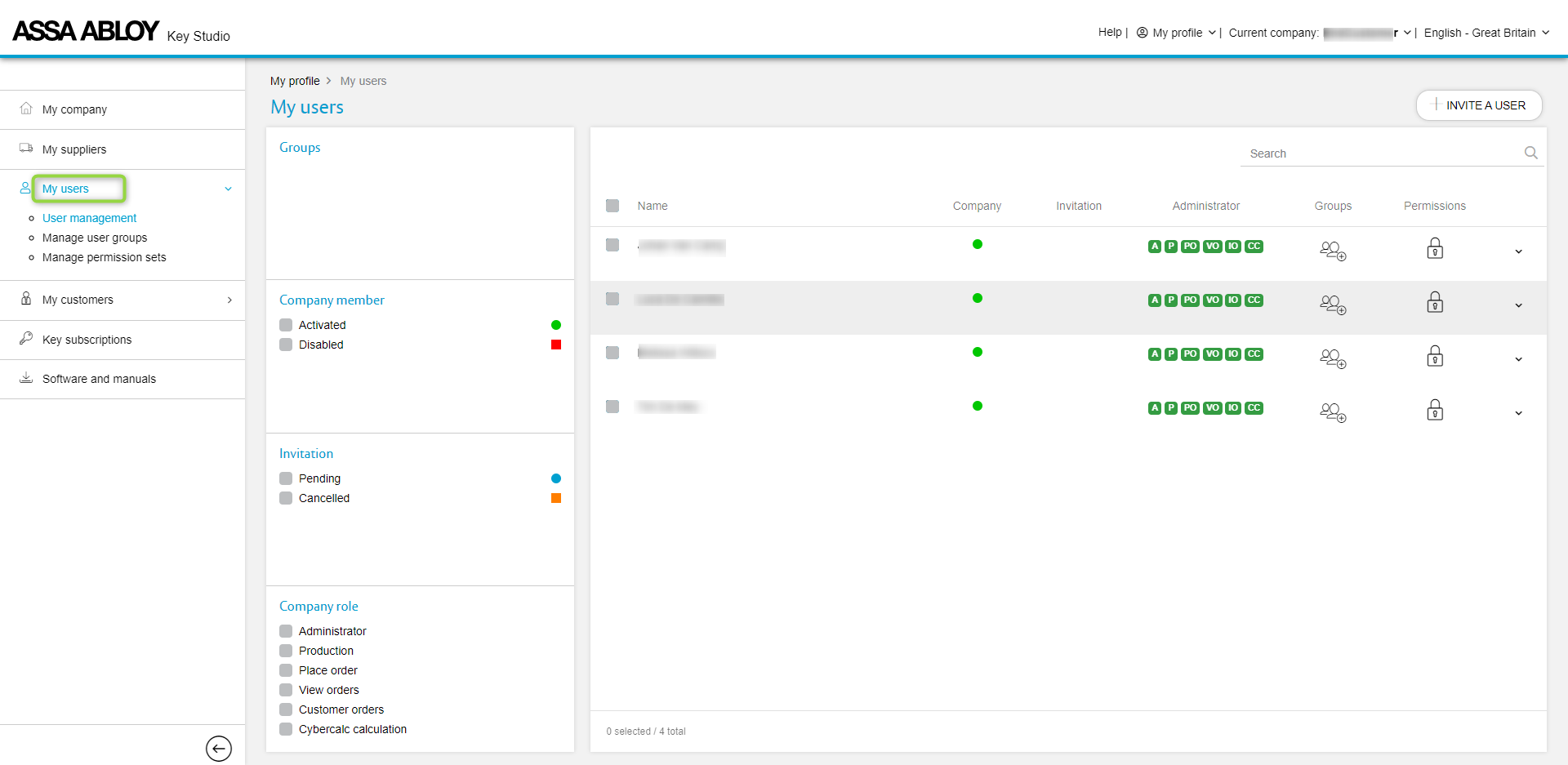1568x765 pixels.
Task: Check the Production role filter
Action: point(286,651)
